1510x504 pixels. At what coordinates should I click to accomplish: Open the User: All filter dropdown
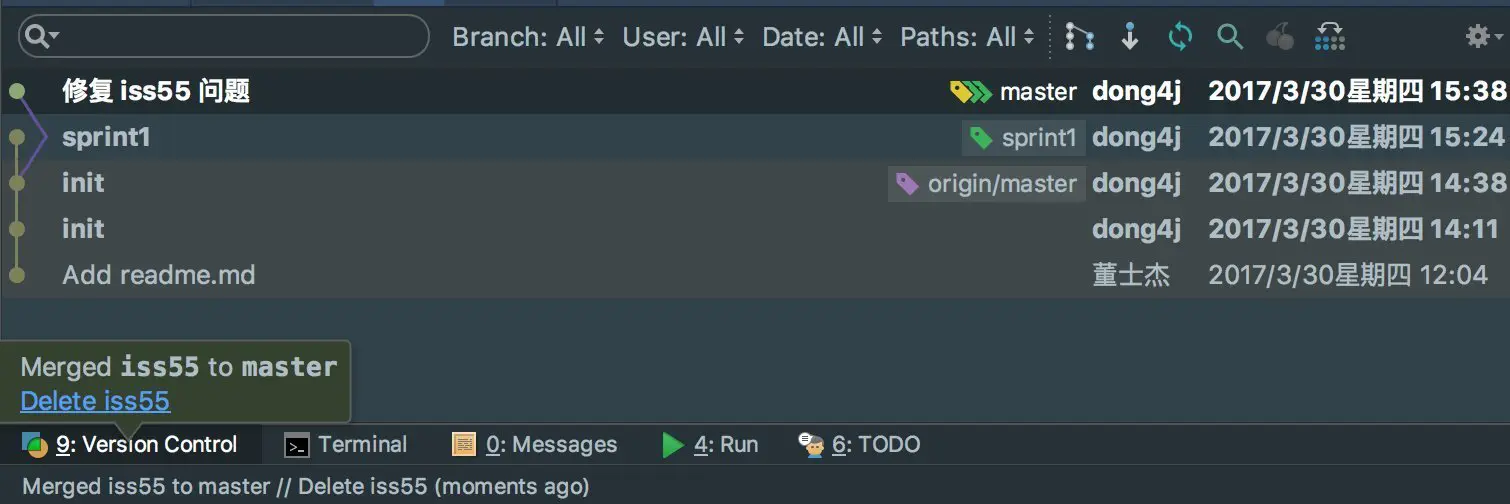point(683,37)
